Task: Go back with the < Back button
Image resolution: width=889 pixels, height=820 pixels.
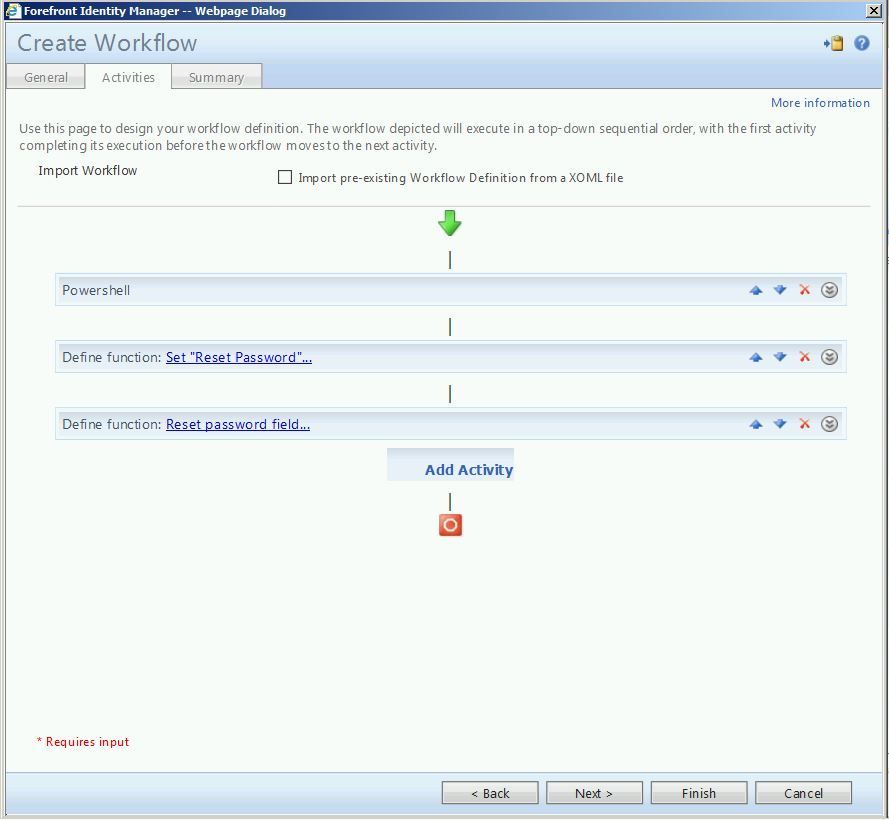Action: [x=490, y=793]
